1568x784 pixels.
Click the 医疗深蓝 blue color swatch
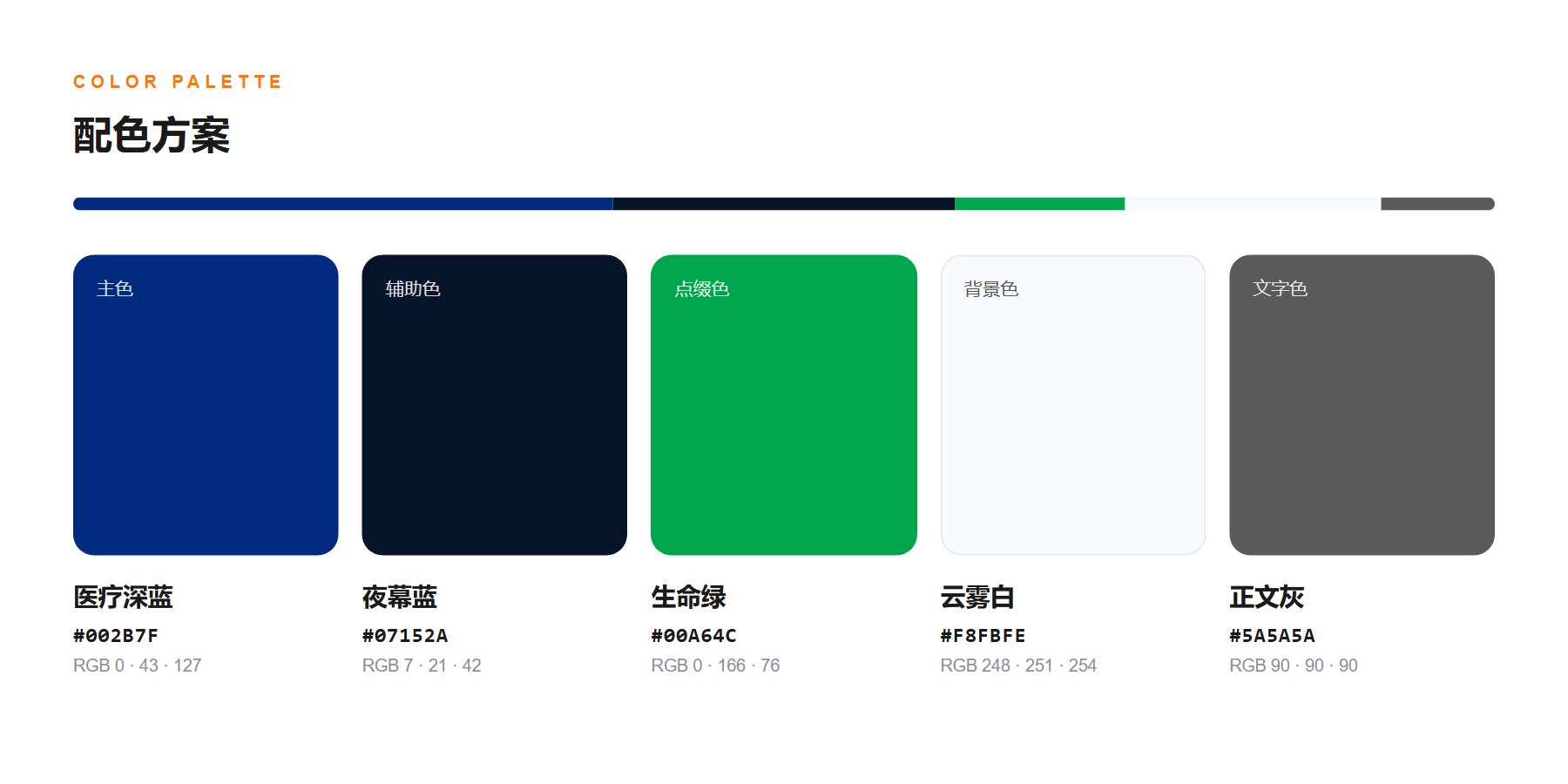(206, 405)
